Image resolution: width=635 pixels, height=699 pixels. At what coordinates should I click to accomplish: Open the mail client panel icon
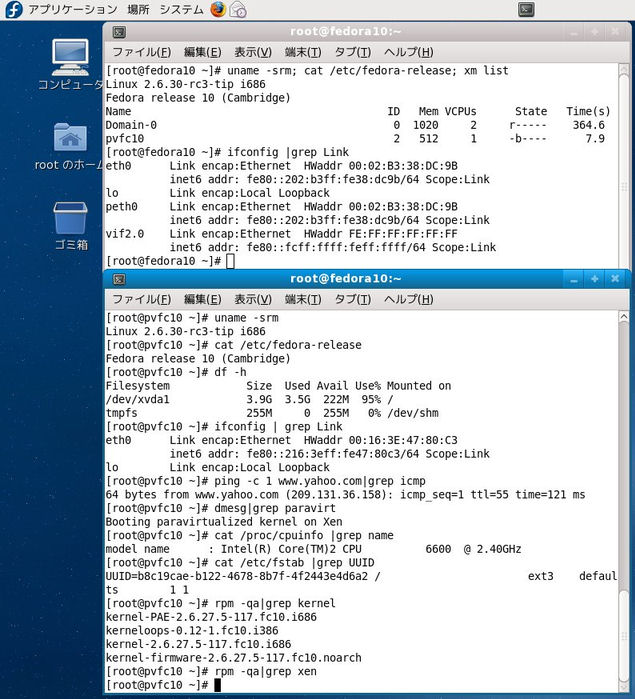point(238,9)
